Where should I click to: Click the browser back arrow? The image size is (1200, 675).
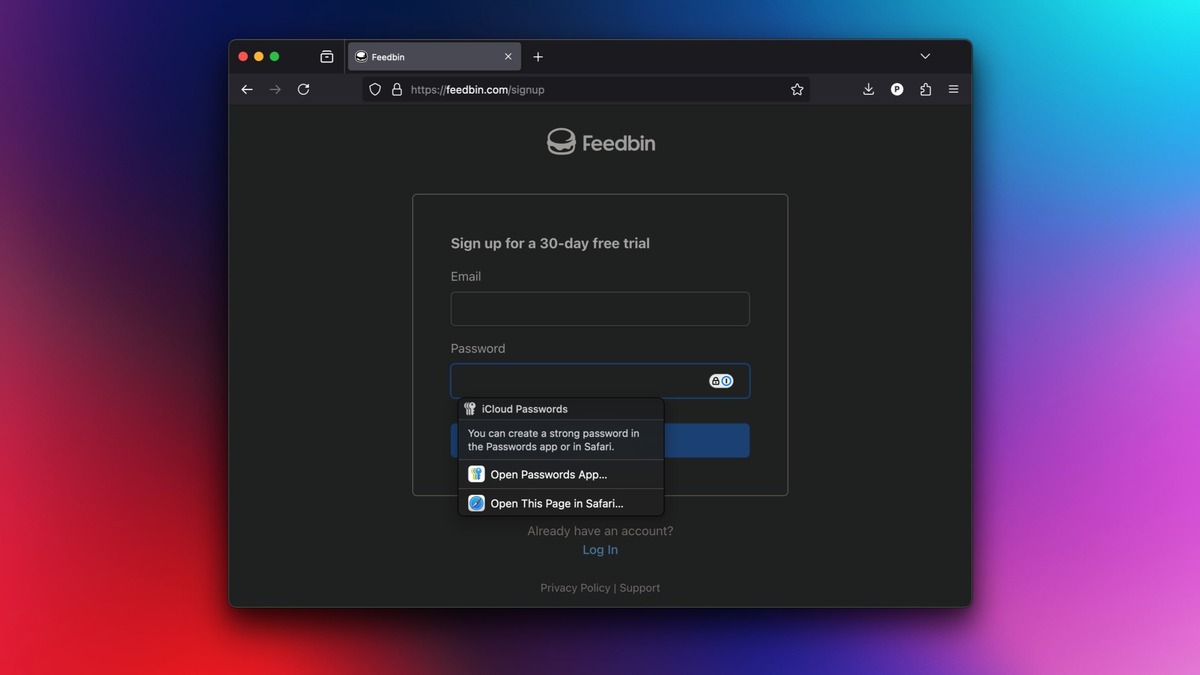[247, 89]
